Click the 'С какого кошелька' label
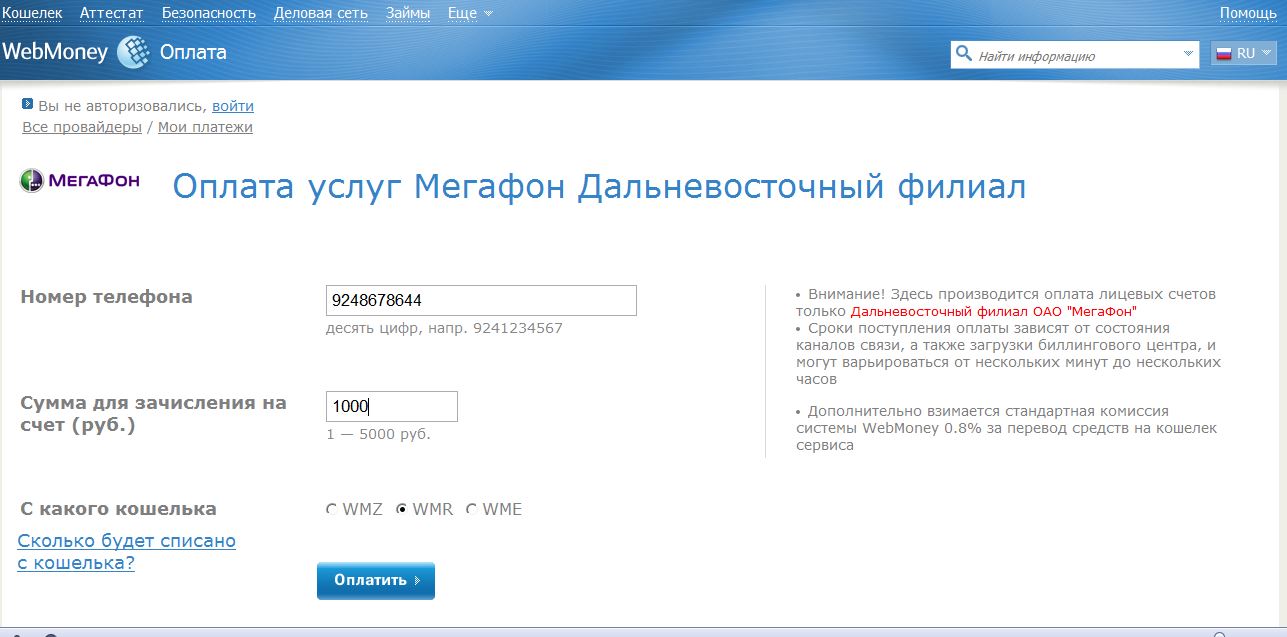 click(x=118, y=509)
